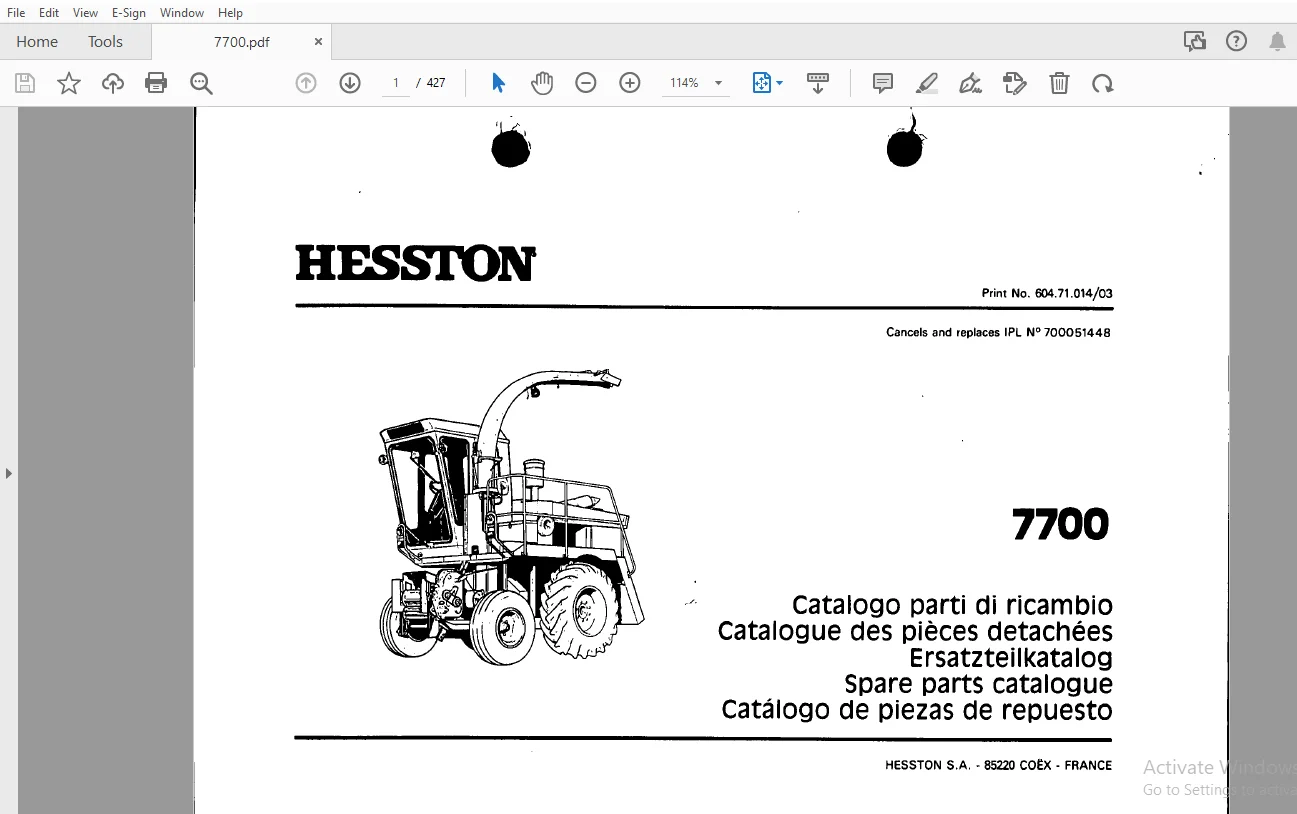Screen dimensions: 1297x814
Task: Rotate the page clockwise
Action: coord(1103,83)
